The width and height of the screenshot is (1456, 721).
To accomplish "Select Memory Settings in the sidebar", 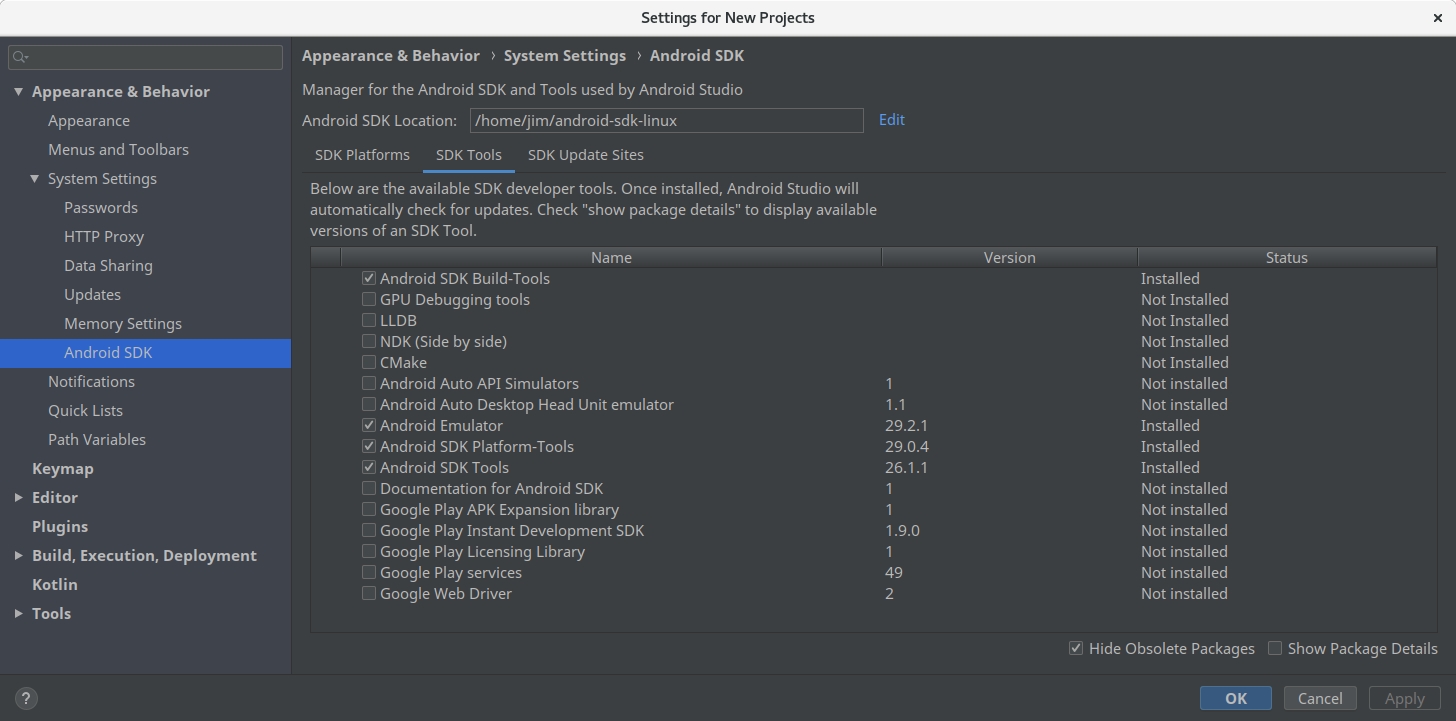I will click(x=122, y=323).
